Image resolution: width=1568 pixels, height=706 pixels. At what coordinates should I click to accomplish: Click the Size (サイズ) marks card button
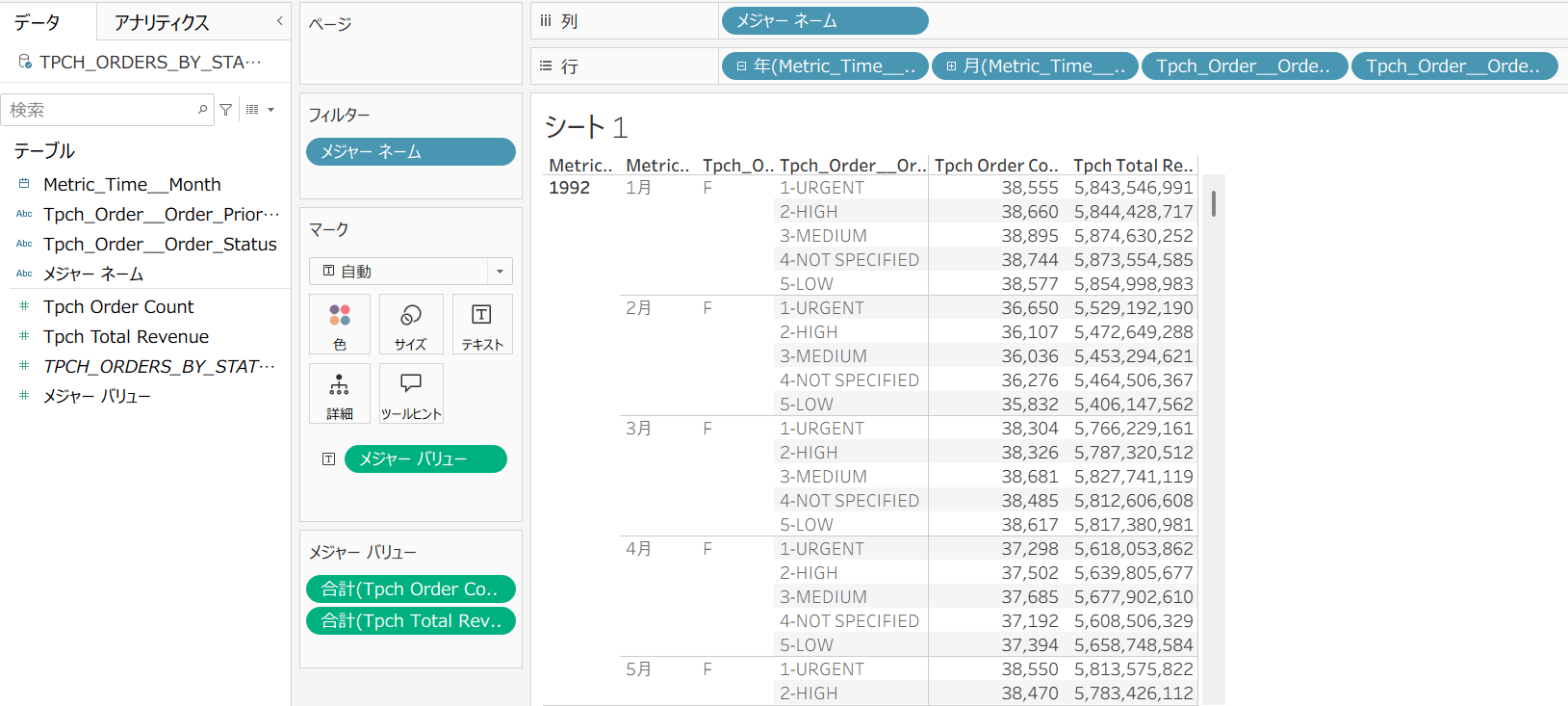tap(410, 325)
